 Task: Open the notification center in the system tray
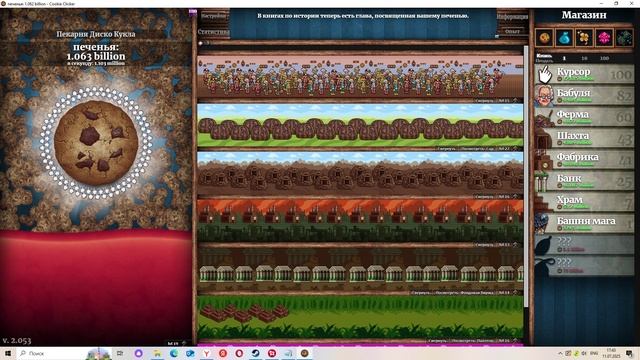tap(629, 353)
